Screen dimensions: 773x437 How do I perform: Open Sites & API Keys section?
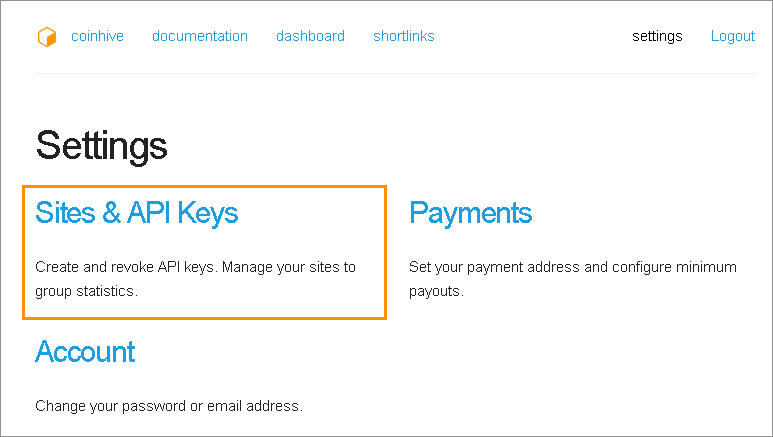[x=137, y=213]
